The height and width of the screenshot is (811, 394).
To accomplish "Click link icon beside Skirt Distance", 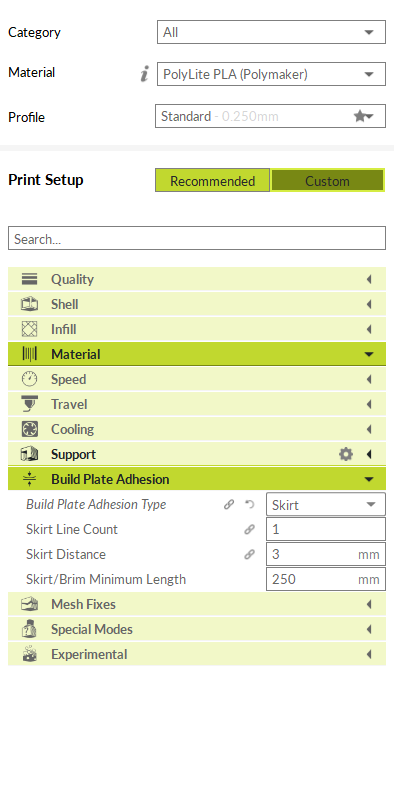I will point(250,554).
